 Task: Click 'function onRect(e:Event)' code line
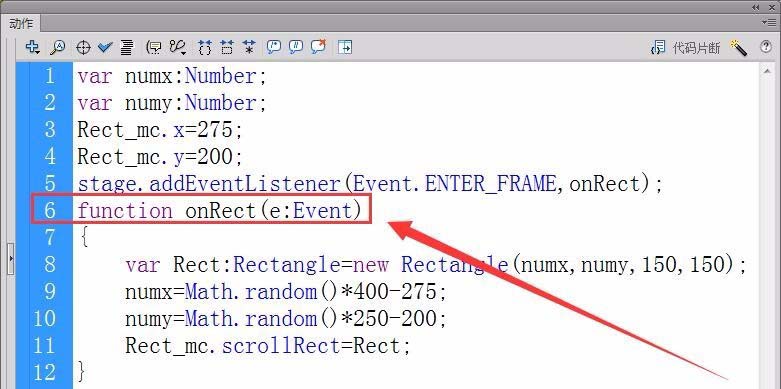(x=220, y=211)
